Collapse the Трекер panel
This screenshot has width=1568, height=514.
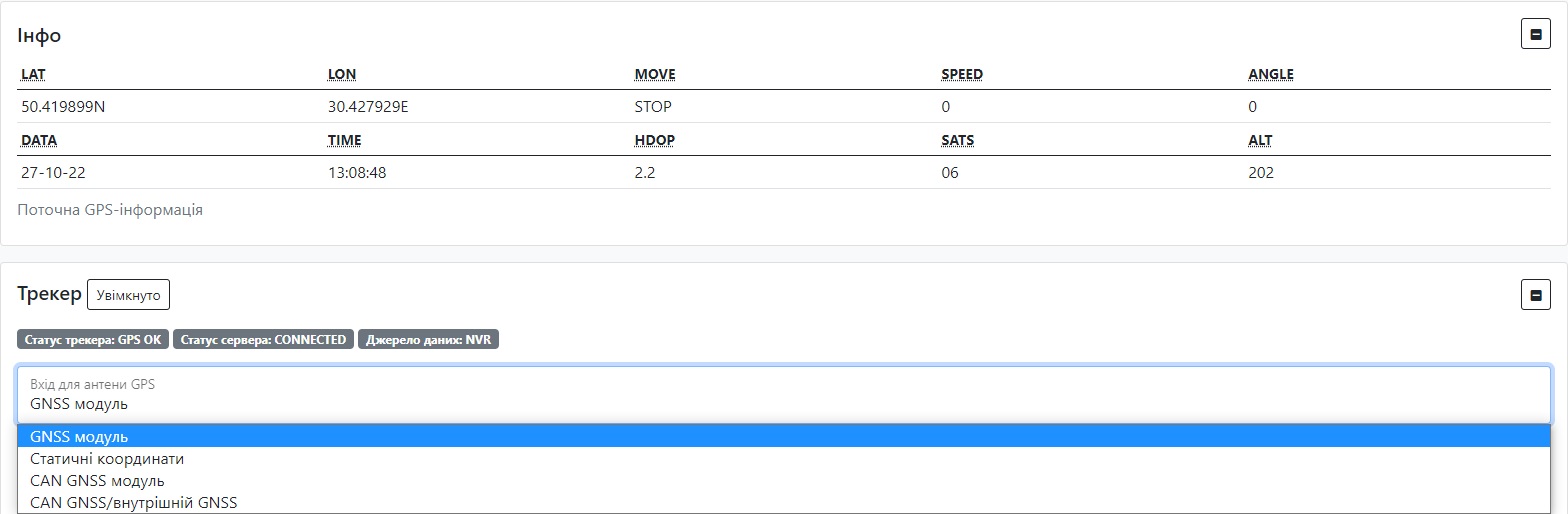[x=1535, y=295]
